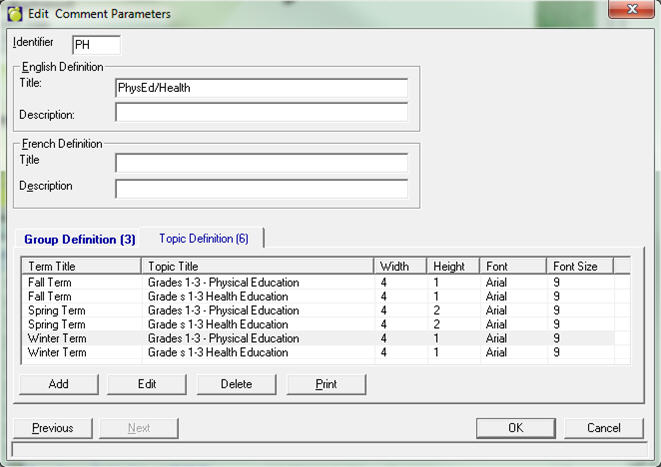Focus the French Description input field
Viewport: 661px width, 467px height.
261,188
